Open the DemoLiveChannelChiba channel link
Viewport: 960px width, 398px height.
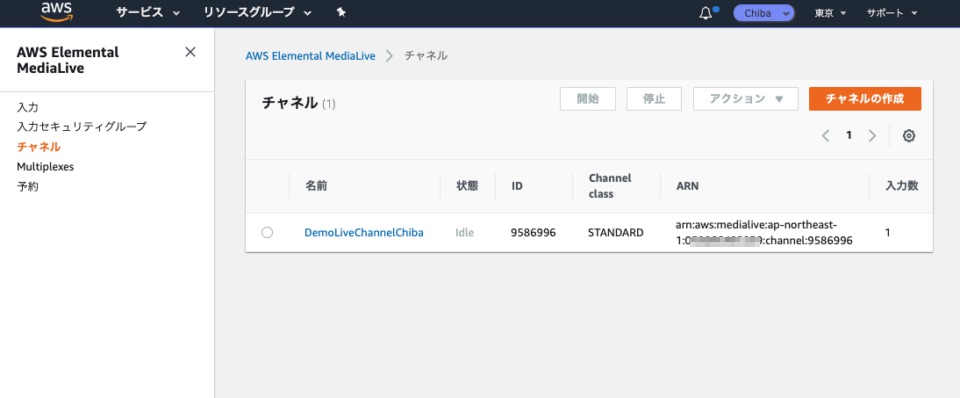(364, 233)
